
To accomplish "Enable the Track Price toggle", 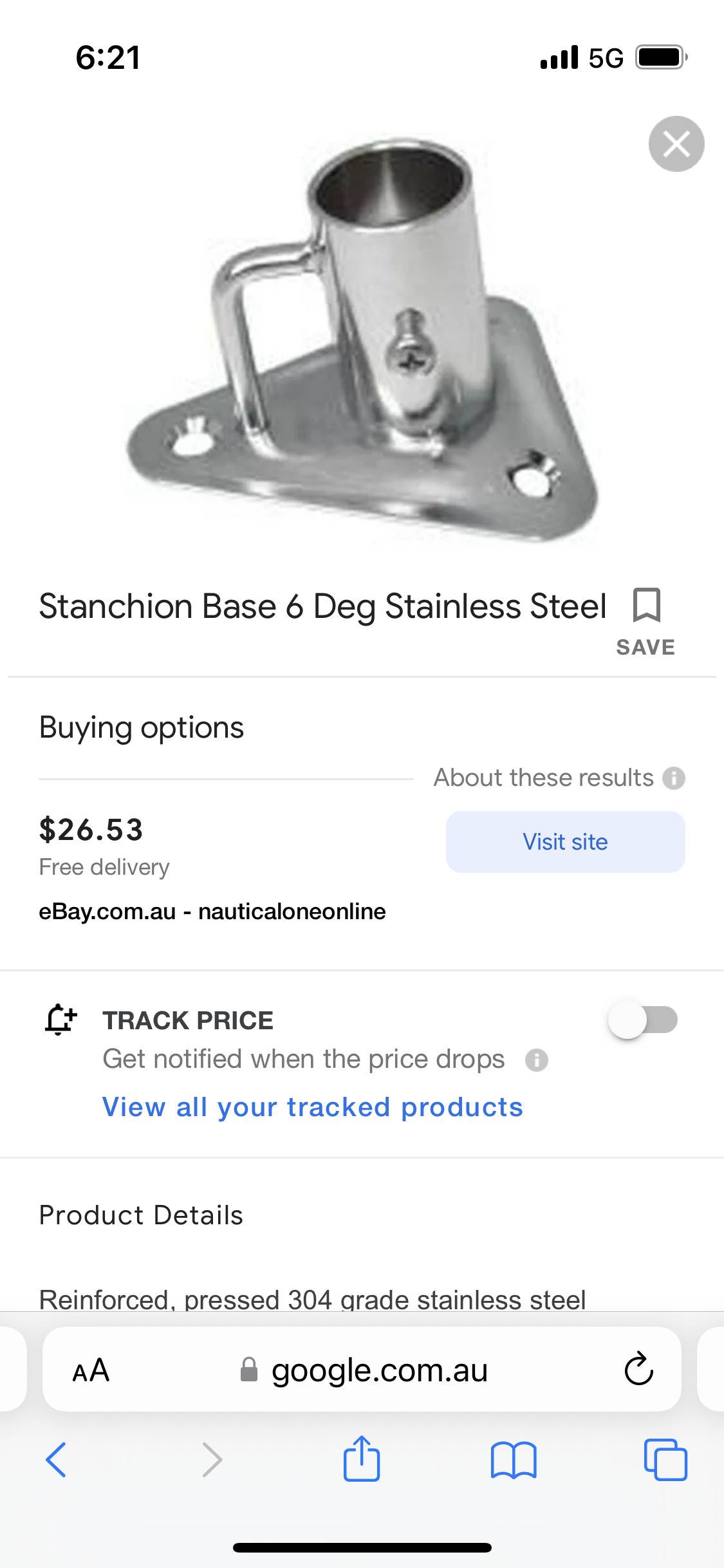I will (643, 1020).
